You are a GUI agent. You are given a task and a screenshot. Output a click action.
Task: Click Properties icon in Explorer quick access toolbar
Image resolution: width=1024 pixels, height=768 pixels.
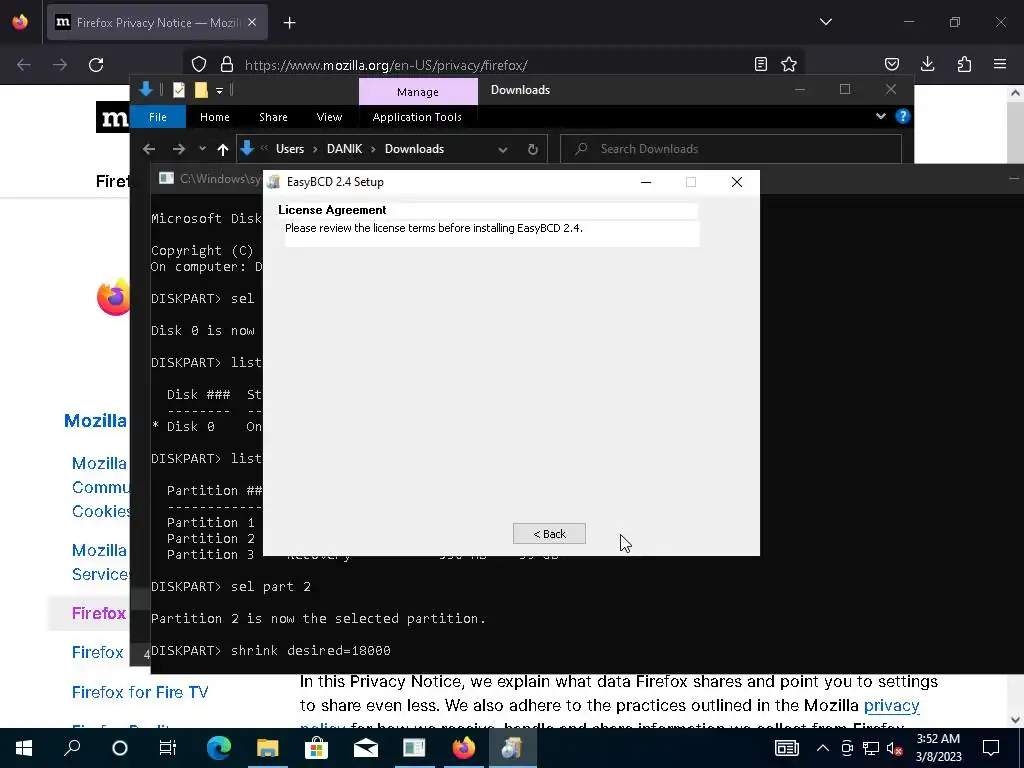(x=178, y=90)
